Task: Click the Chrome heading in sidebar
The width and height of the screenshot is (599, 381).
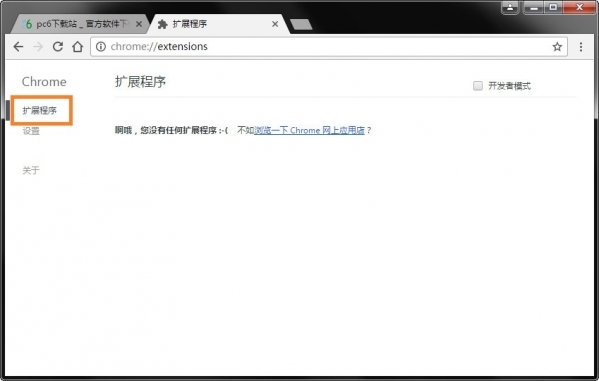Action: [44, 82]
